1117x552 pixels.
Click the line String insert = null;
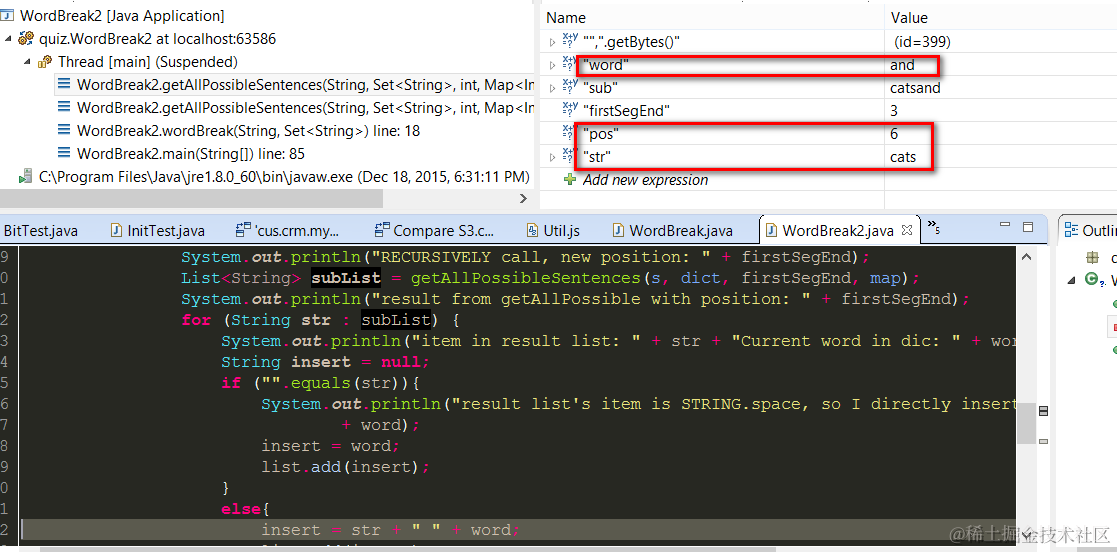coord(326,362)
